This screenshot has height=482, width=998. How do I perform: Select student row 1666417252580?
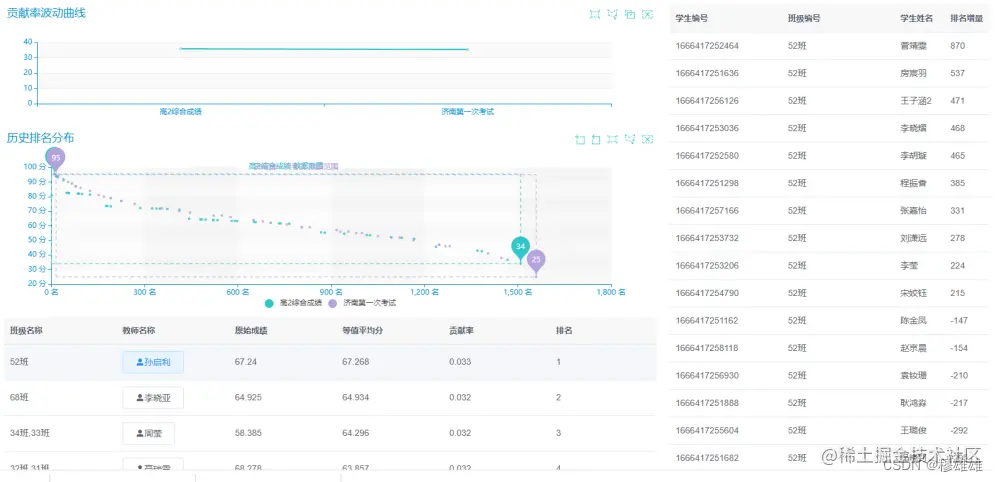click(830, 155)
